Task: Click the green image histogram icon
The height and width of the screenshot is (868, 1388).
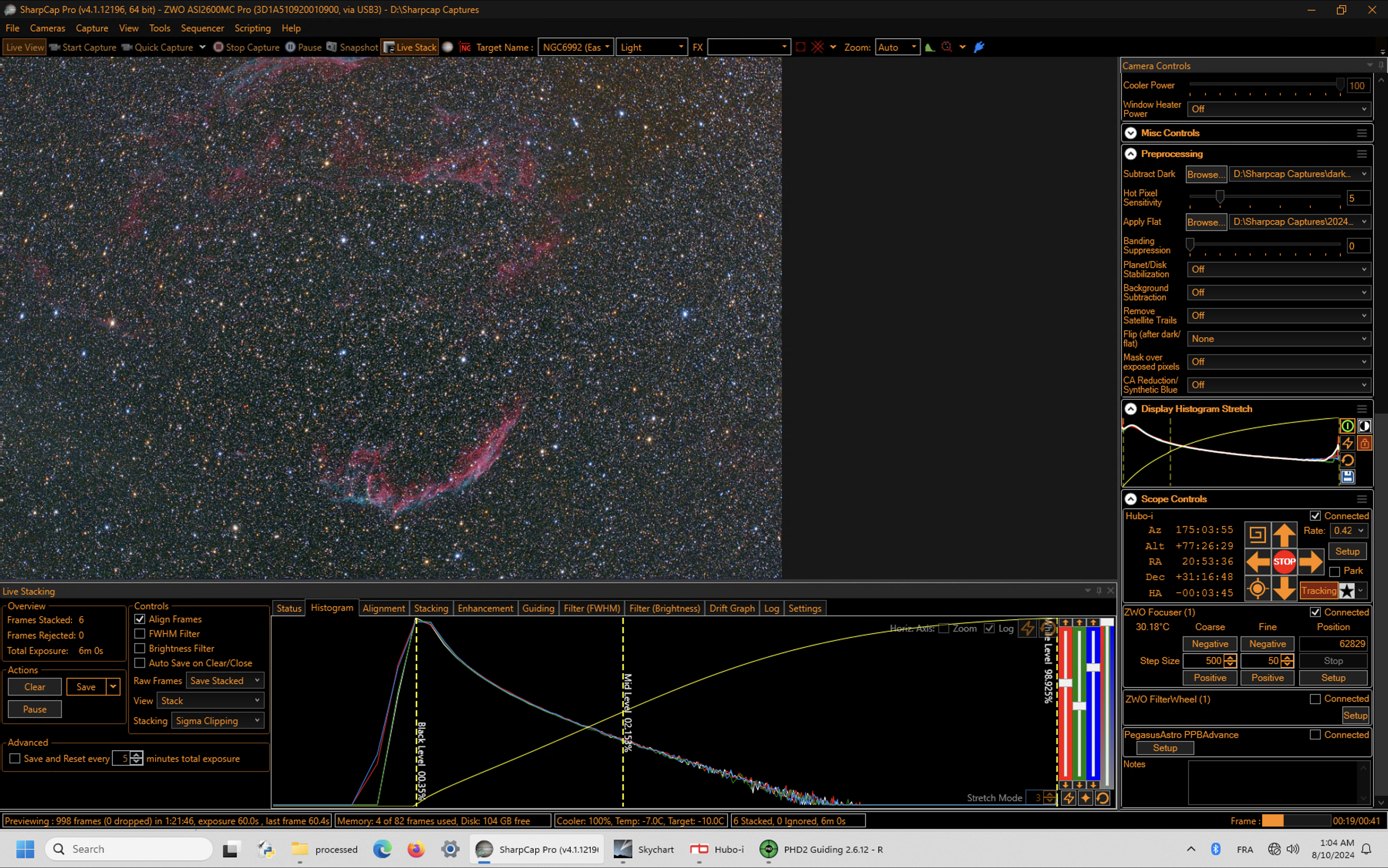Action: tap(930, 47)
